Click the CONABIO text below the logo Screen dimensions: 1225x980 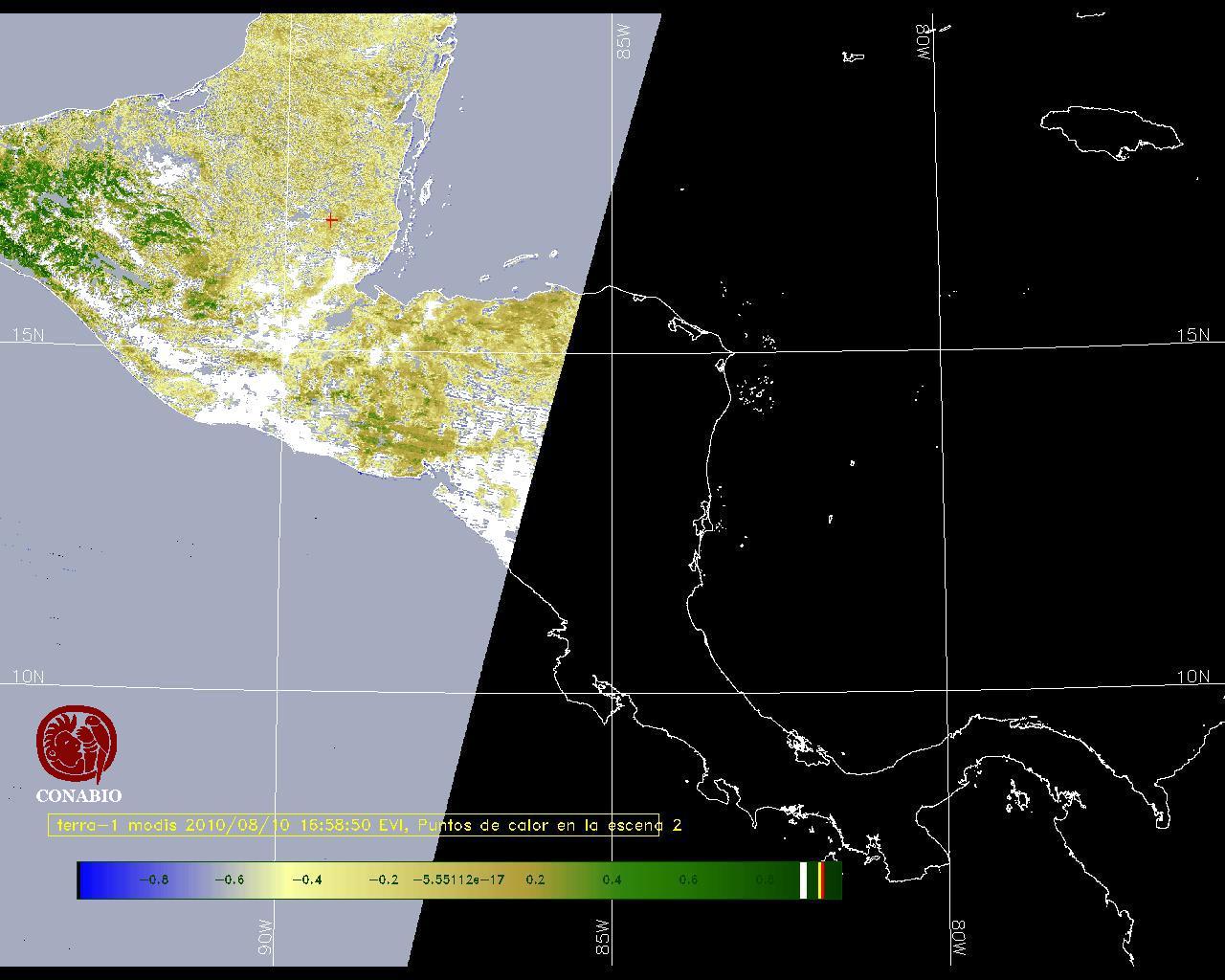pyautogui.click(x=78, y=795)
